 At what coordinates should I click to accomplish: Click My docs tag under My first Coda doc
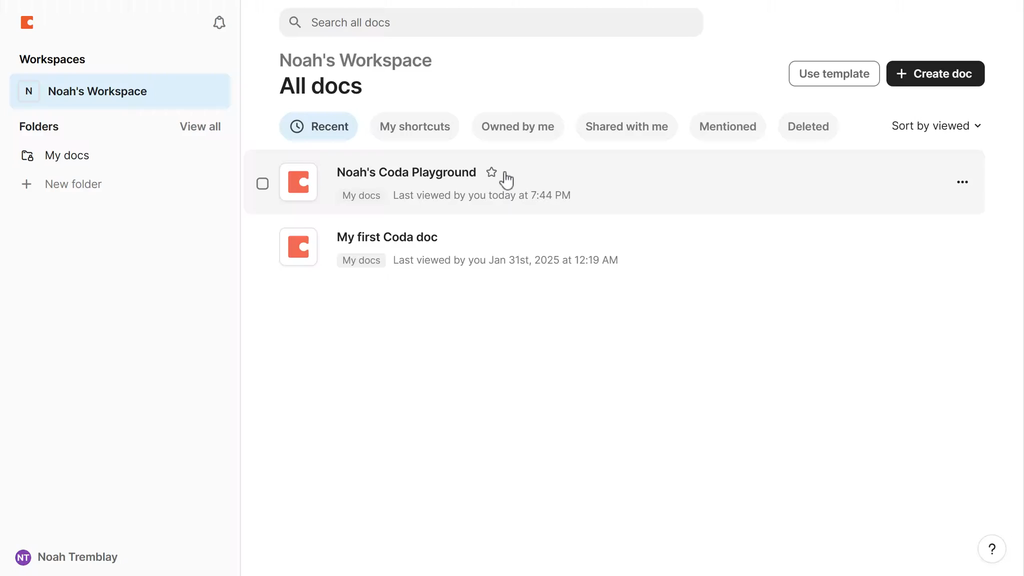[x=361, y=260]
